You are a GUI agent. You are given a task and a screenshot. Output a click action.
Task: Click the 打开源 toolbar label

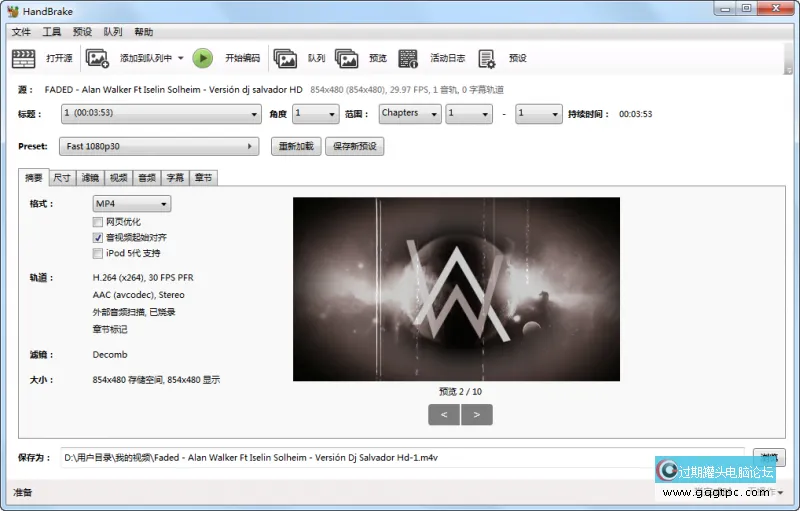59,58
